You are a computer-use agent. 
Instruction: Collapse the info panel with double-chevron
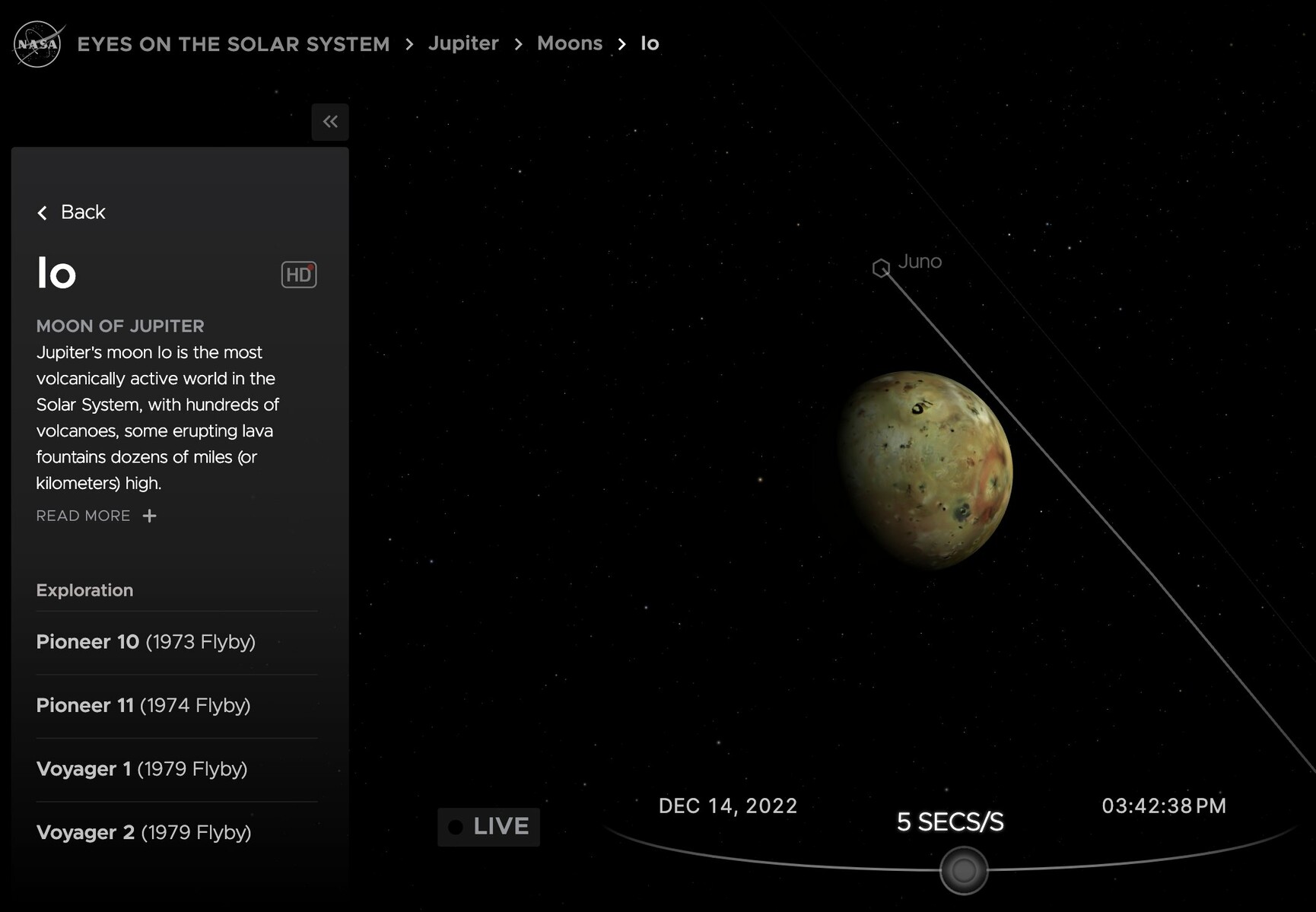coord(330,122)
